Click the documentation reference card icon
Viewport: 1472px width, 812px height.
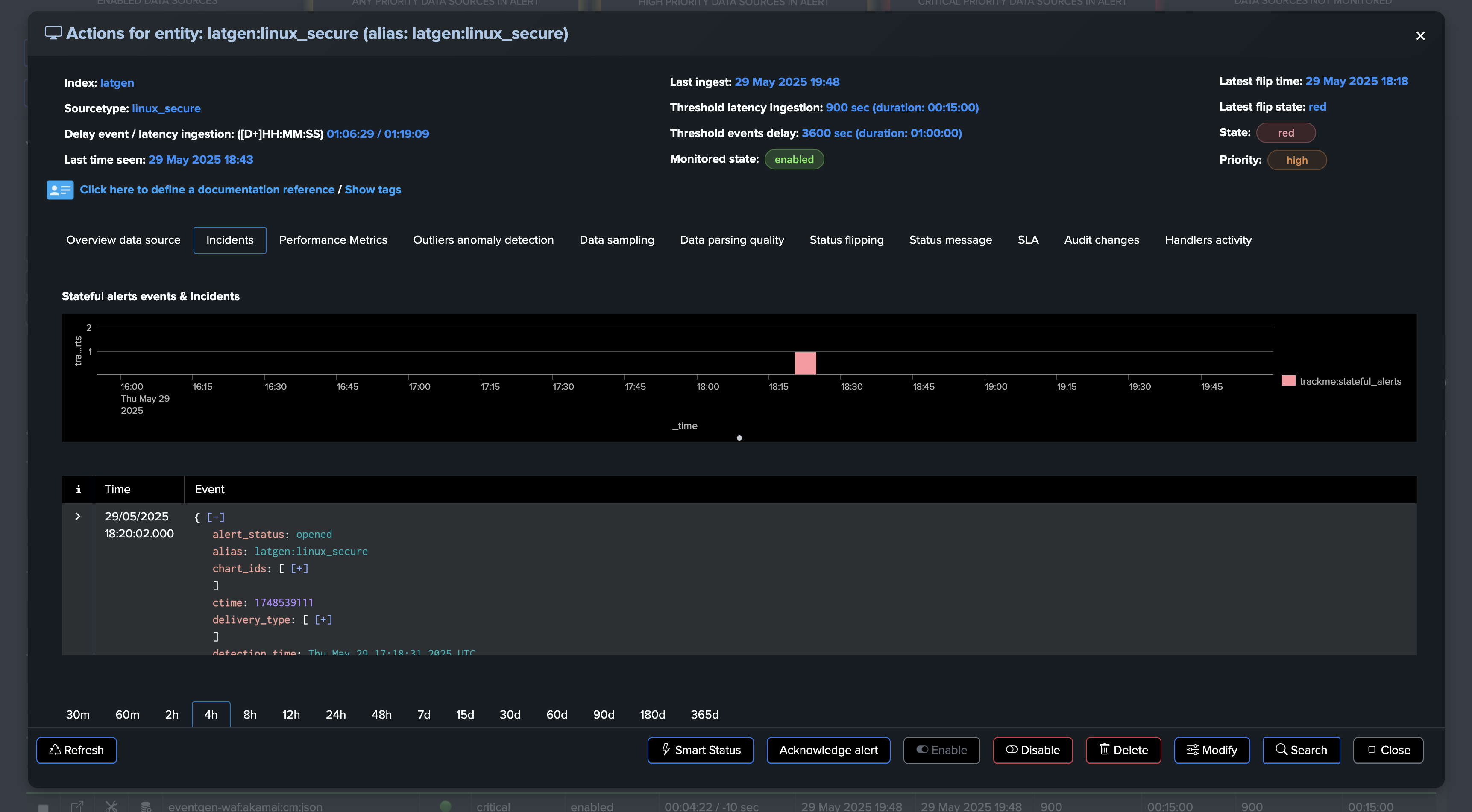[x=60, y=190]
